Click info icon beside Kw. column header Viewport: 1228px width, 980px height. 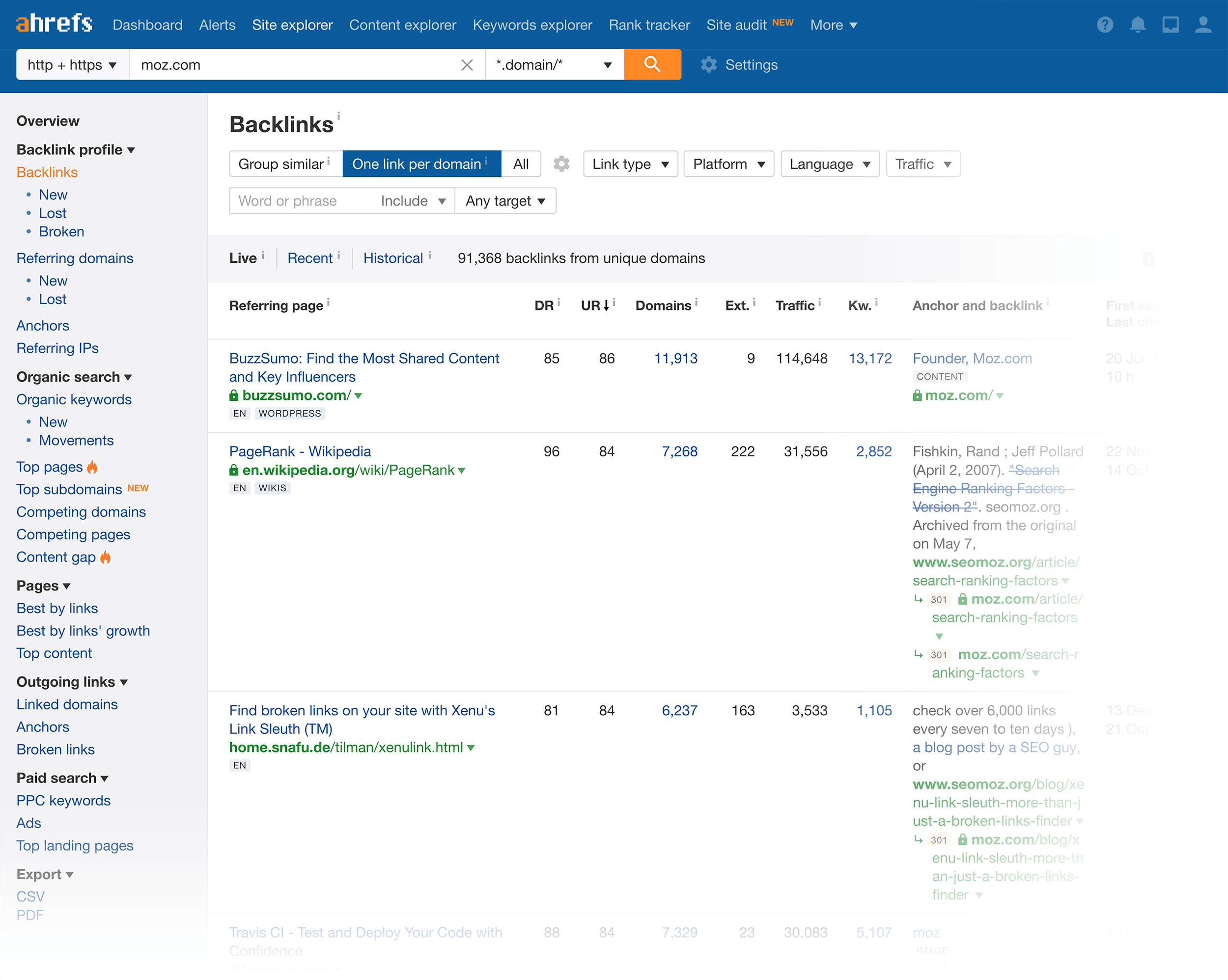[x=877, y=302]
